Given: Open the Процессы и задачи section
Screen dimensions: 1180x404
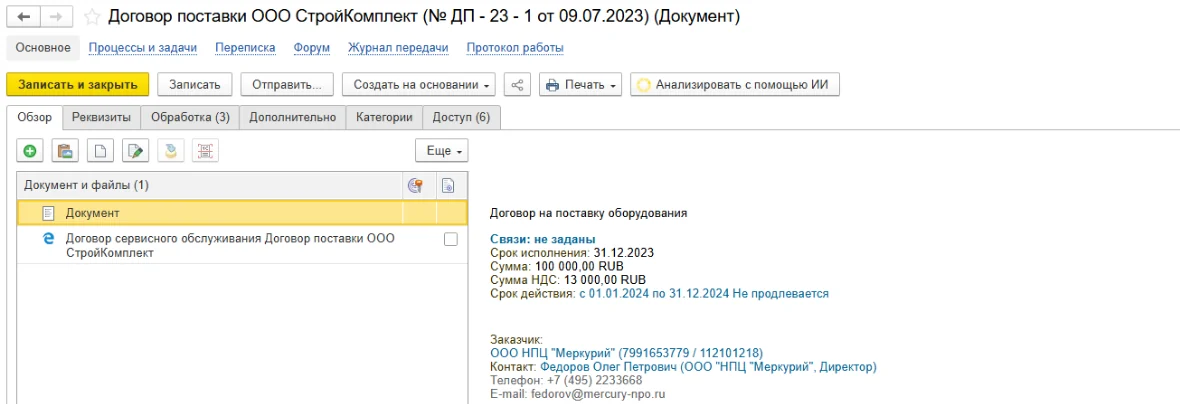Looking at the screenshot, I should pos(143,48).
